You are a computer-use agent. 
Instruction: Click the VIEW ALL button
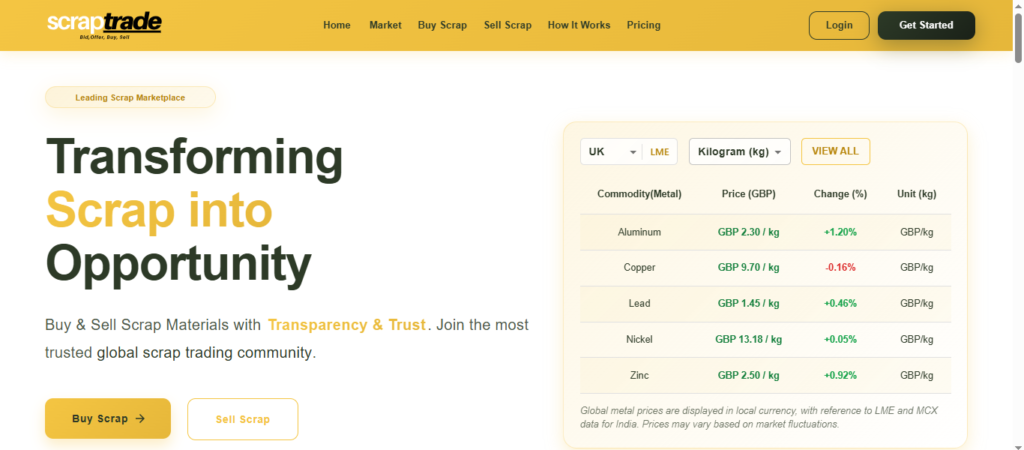(x=835, y=151)
